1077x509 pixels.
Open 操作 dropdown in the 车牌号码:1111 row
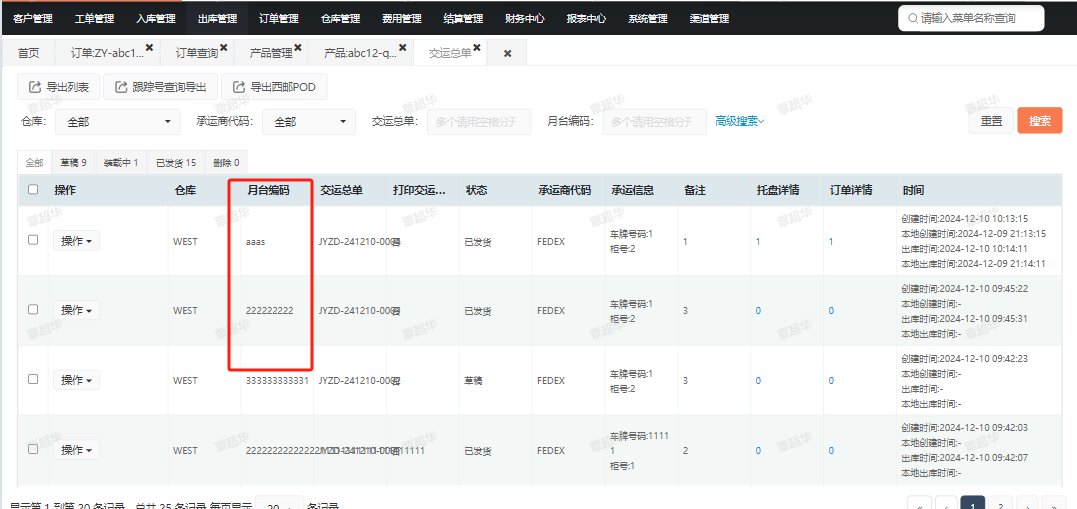(76, 450)
